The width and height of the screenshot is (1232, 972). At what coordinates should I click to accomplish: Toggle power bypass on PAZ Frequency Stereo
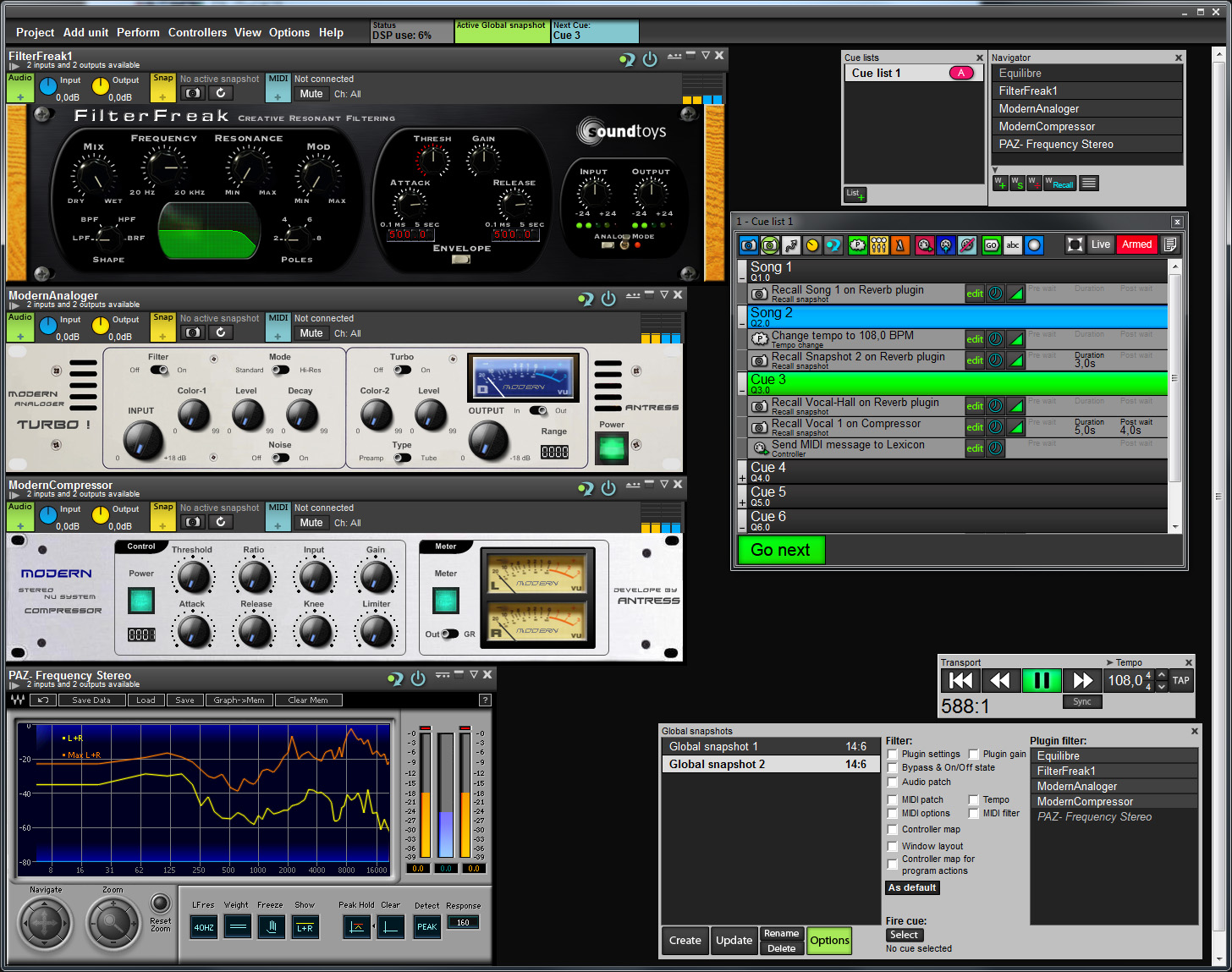418,678
